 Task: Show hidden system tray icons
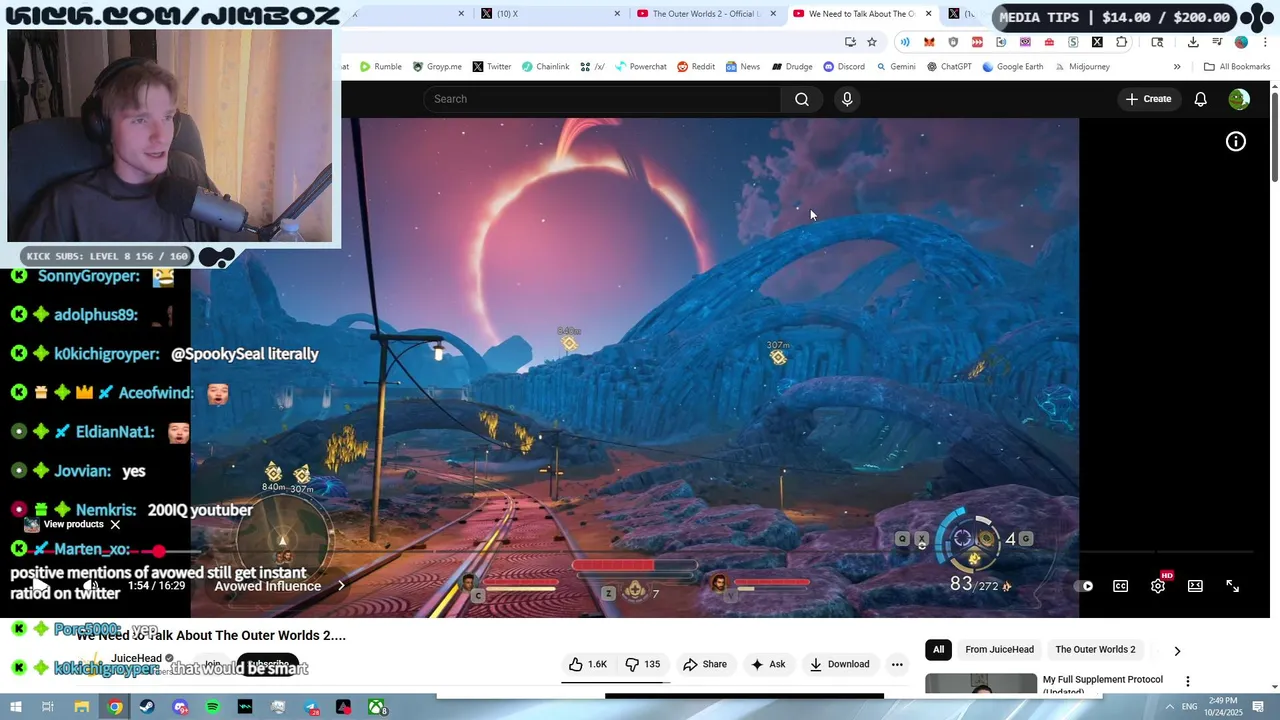pyautogui.click(x=1169, y=707)
